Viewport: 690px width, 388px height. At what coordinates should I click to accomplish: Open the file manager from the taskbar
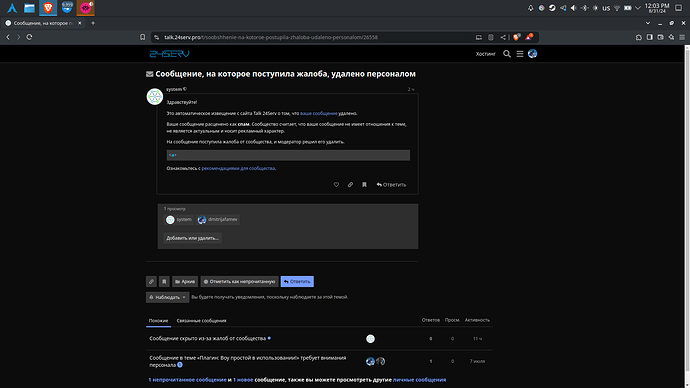29,8
